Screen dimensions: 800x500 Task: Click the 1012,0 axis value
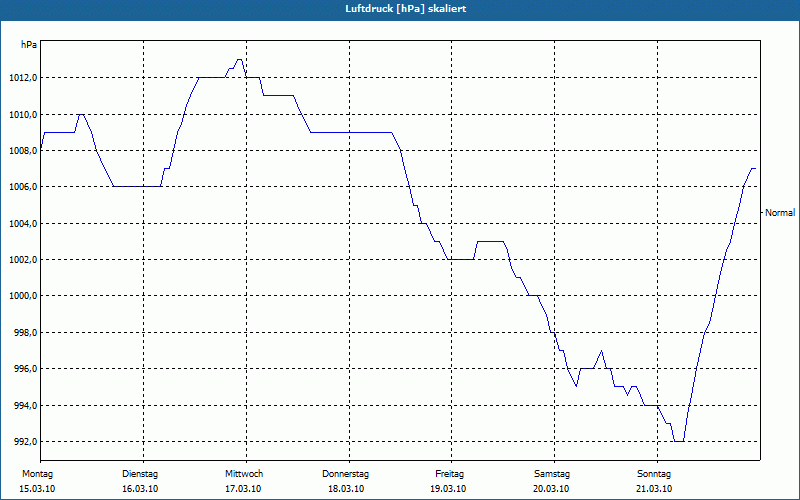tap(24, 78)
